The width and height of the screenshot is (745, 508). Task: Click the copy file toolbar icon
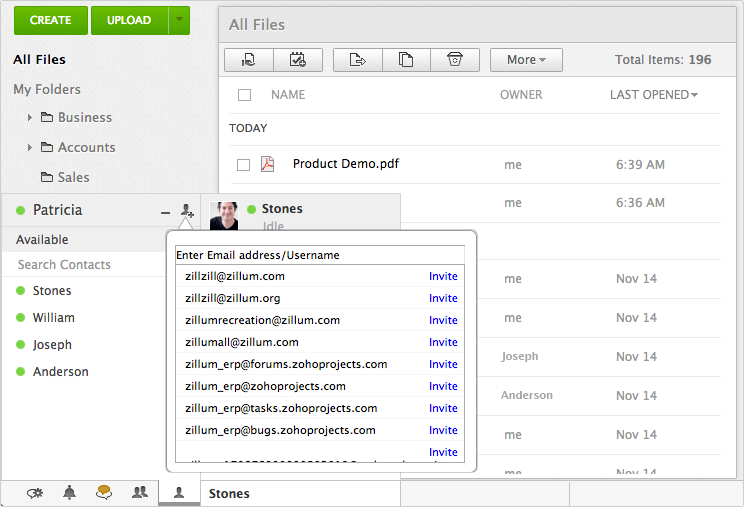click(406, 60)
